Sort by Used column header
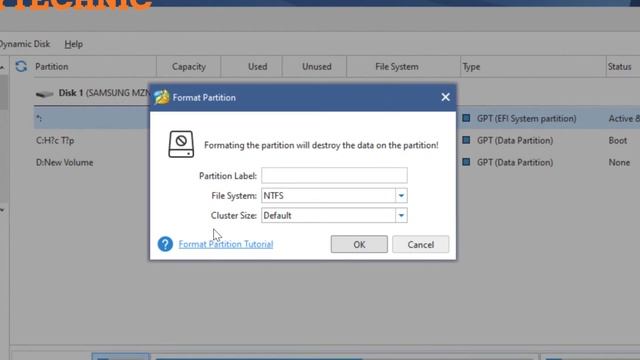640x360 pixels. [258, 67]
